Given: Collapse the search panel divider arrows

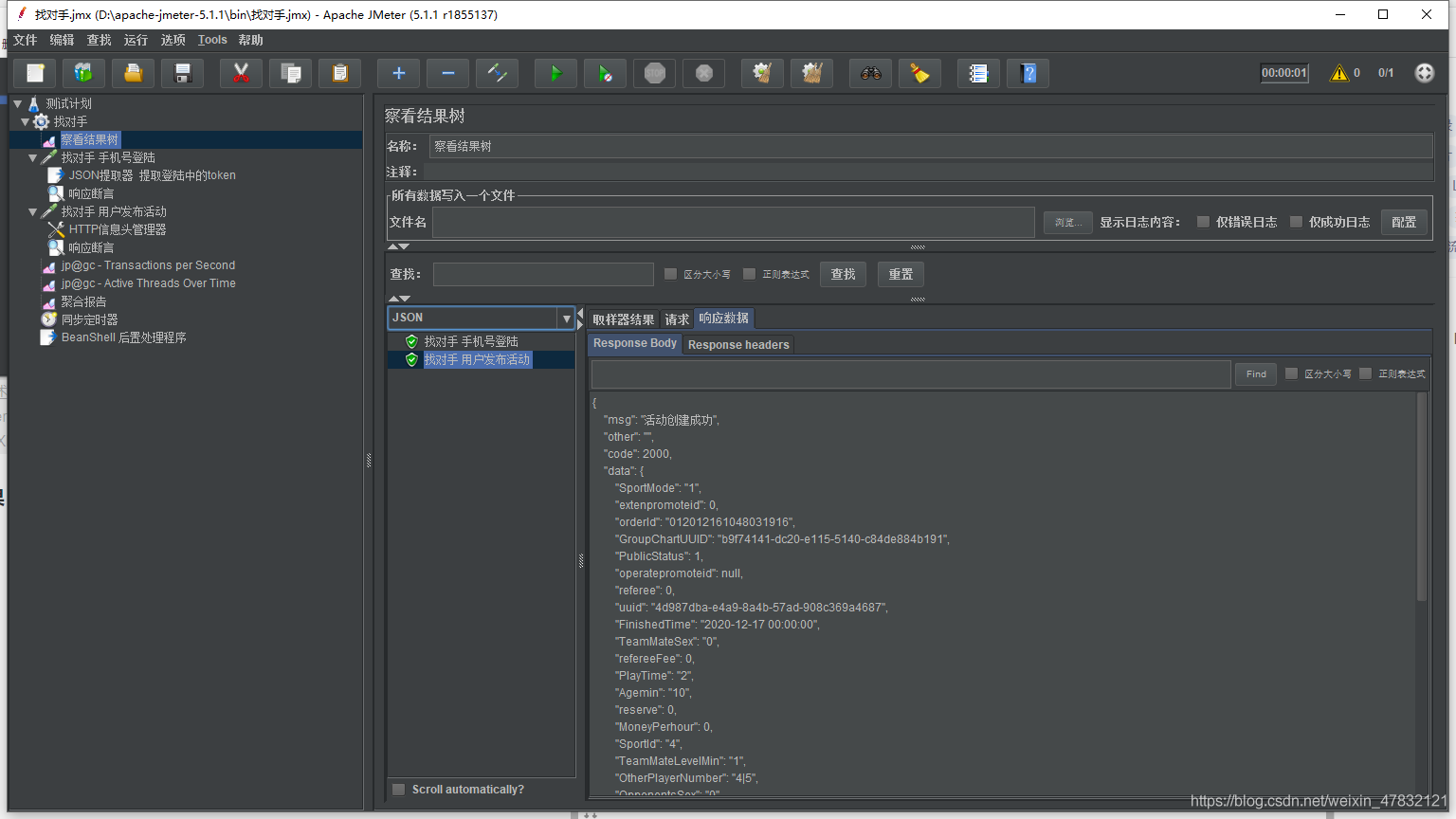Looking at the screenshot, I should pyautogui.click(x=399, y=299).
